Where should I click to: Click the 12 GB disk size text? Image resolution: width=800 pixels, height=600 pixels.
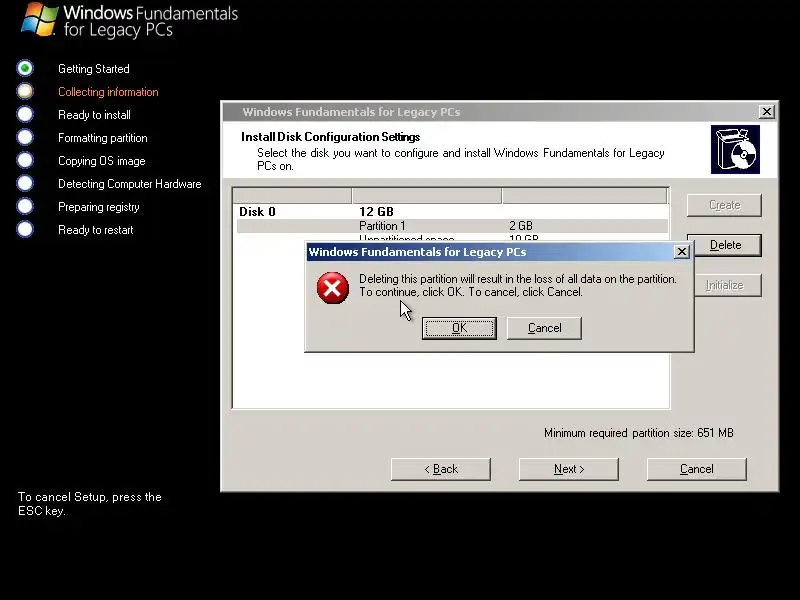(376, 211)
